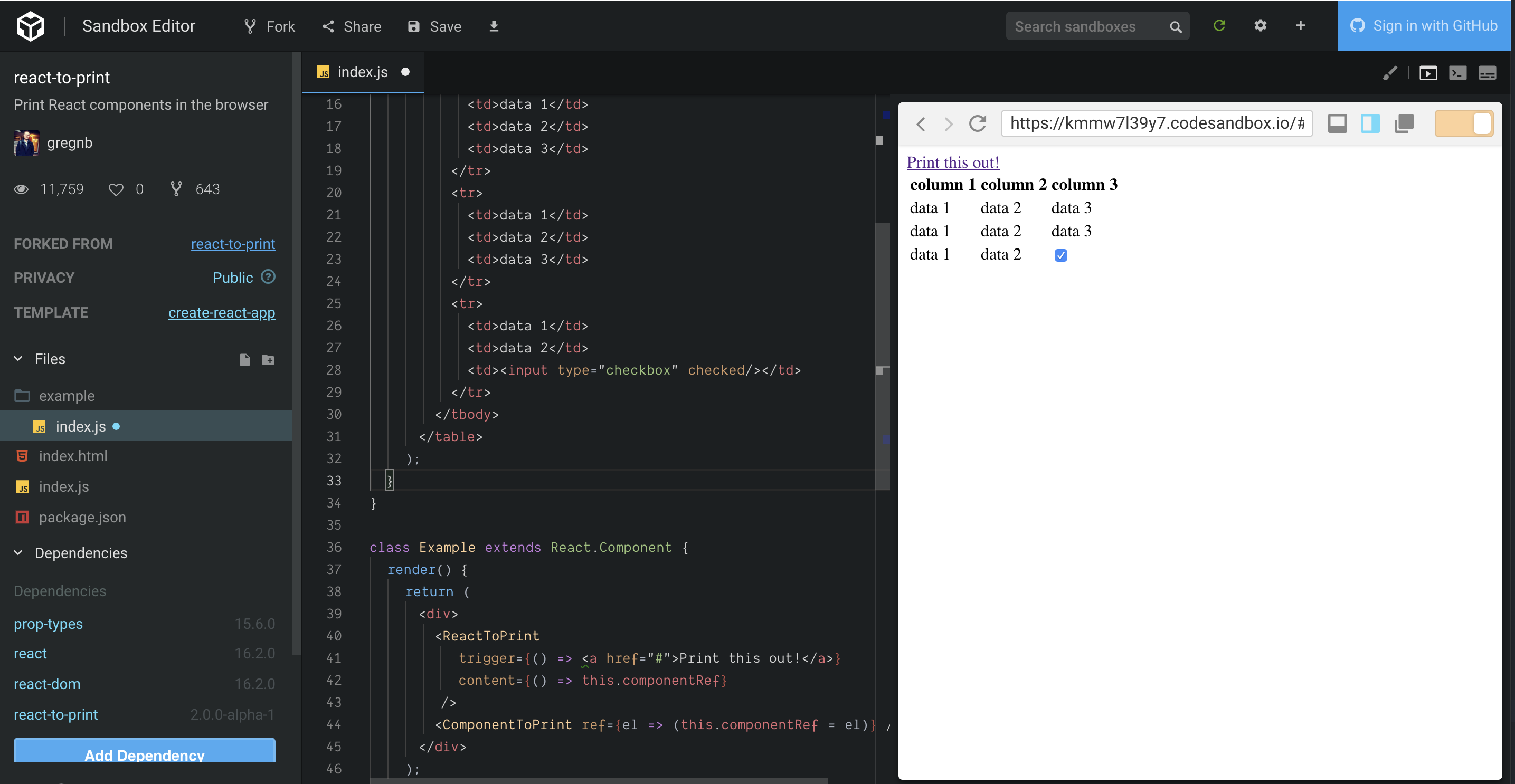The width and height of the screenshot is (1515, 784).
Task: Open the example folder in Files
Action: [x=67, y=396]
